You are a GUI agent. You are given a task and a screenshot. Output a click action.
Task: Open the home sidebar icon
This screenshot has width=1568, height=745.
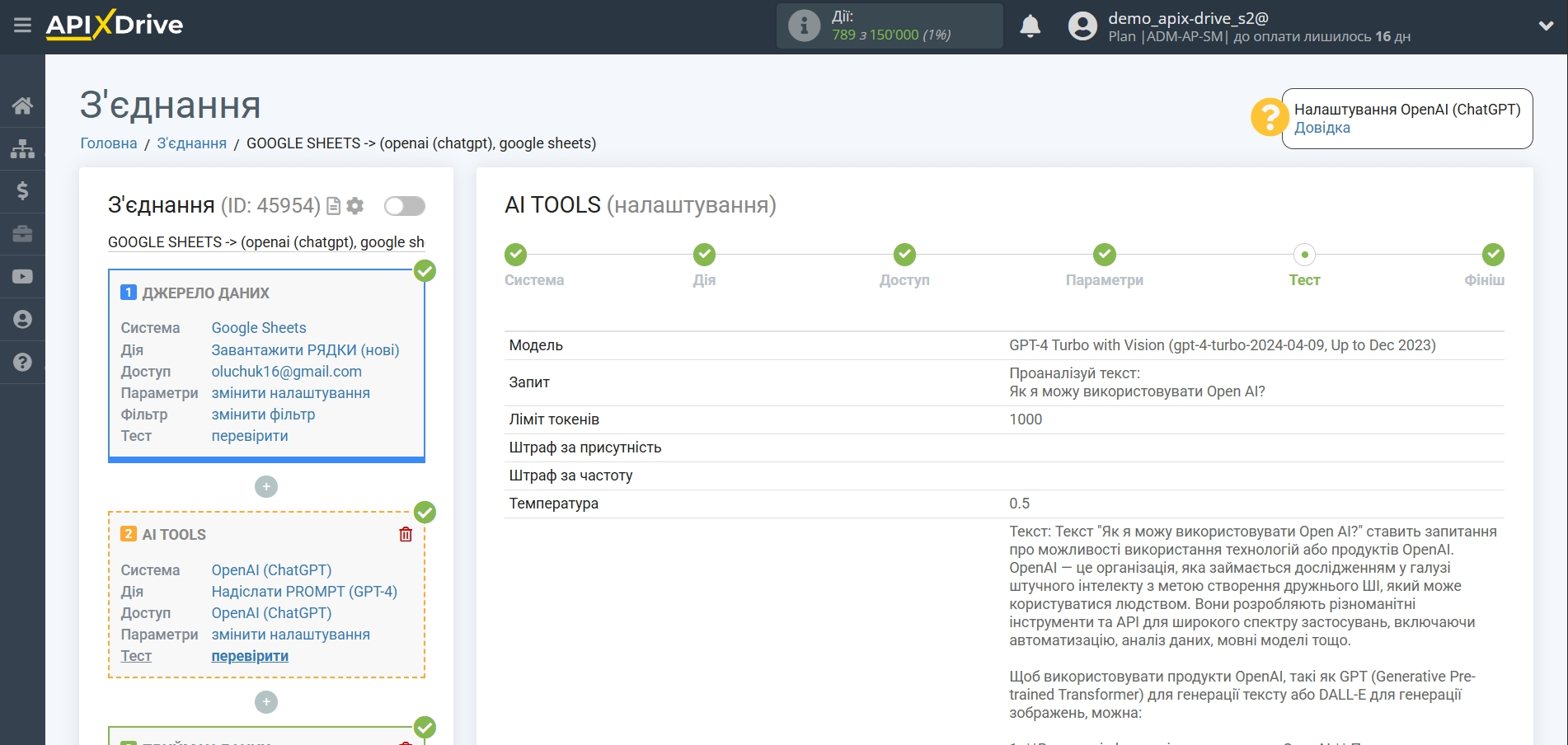pos(22,105)
